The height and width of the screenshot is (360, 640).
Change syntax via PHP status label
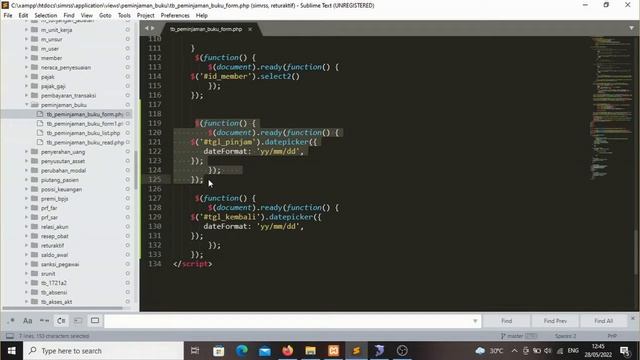pos(612,336)
